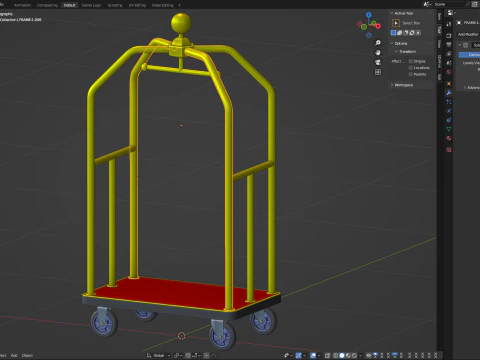Toggle proportional editing in viewport header
Viewport: 480px width, 360px height.
point(206,355)
